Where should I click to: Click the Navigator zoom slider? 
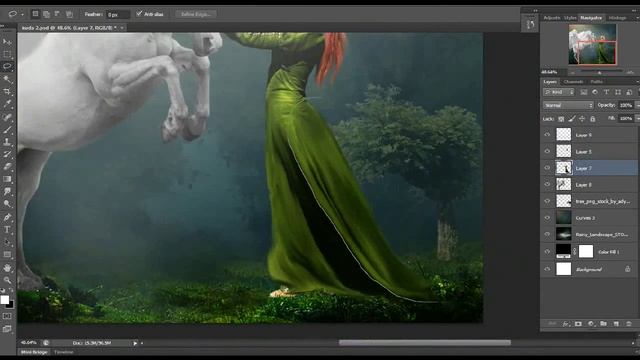[599, 72]
